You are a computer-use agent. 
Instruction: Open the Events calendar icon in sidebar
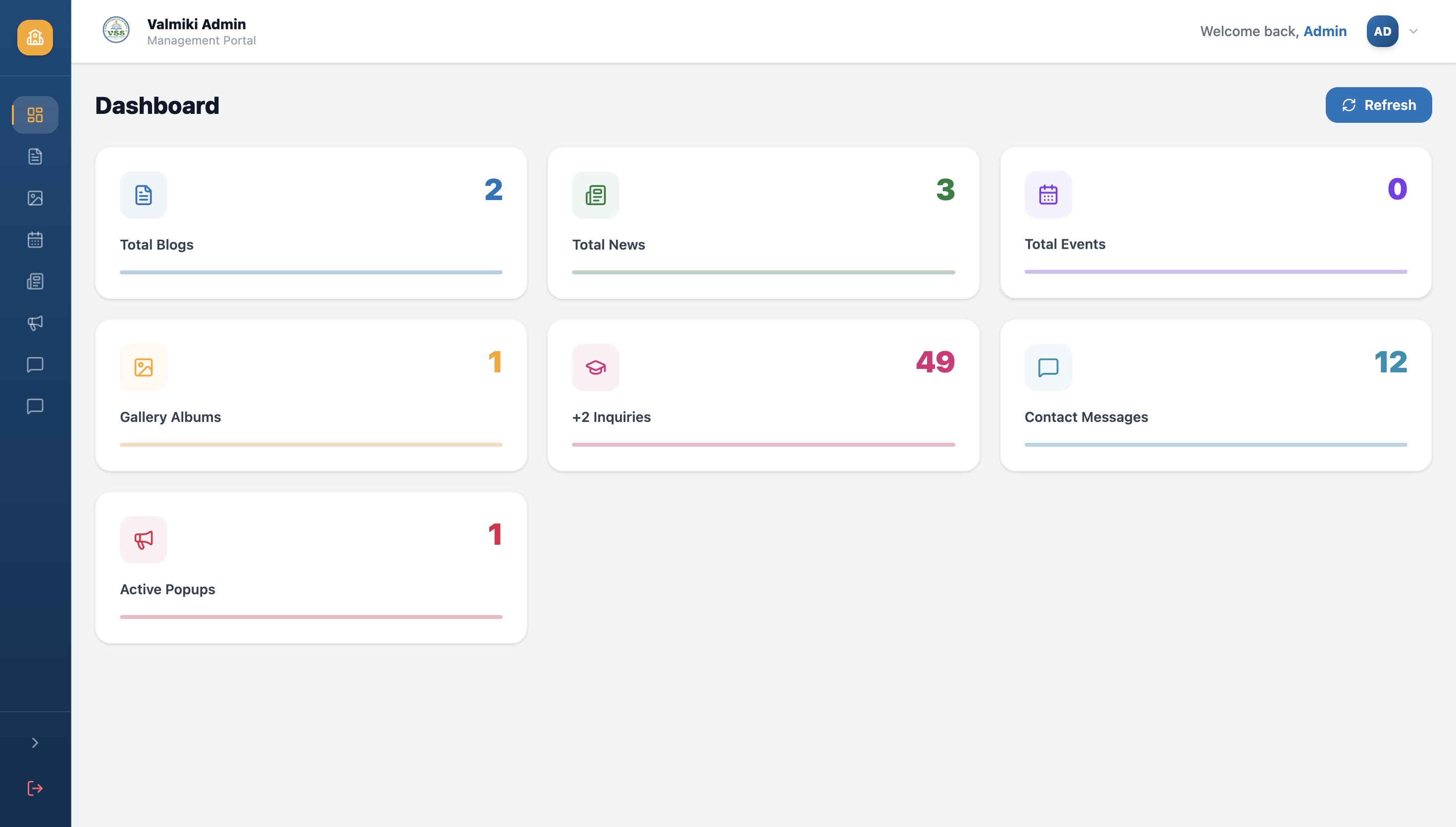[x=35, y=240]
